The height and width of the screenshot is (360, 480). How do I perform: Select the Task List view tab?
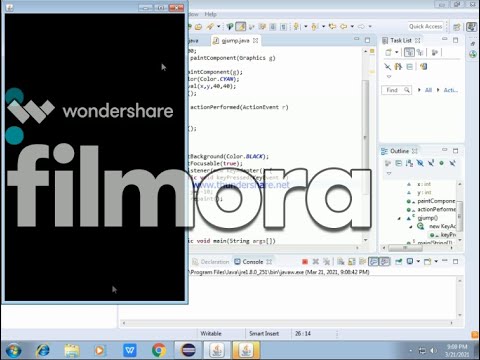click(401, 40)
